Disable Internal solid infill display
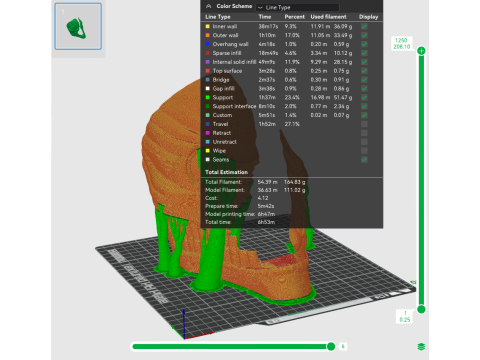 click(364, 62)
